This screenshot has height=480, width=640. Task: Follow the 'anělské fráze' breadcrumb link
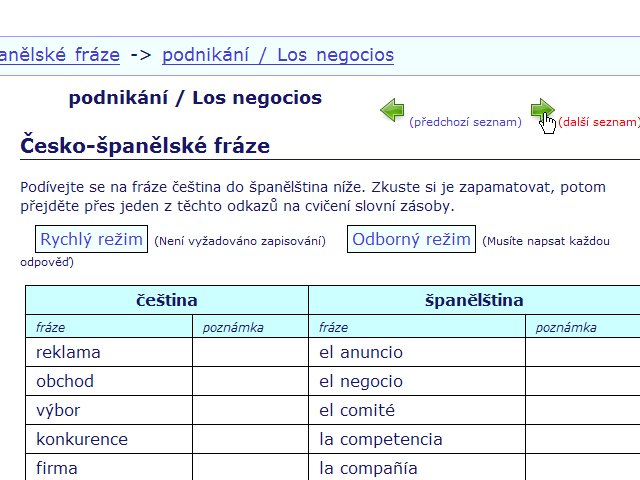[60, 55]
